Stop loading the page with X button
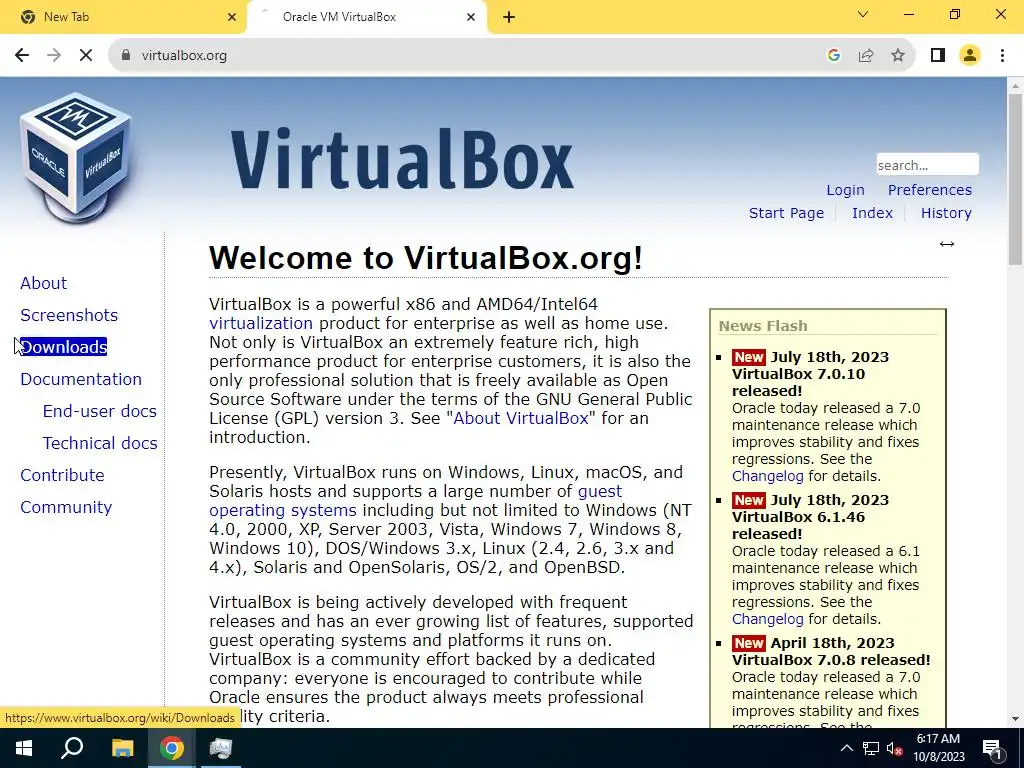1024x768 pixels. point(86,56)
